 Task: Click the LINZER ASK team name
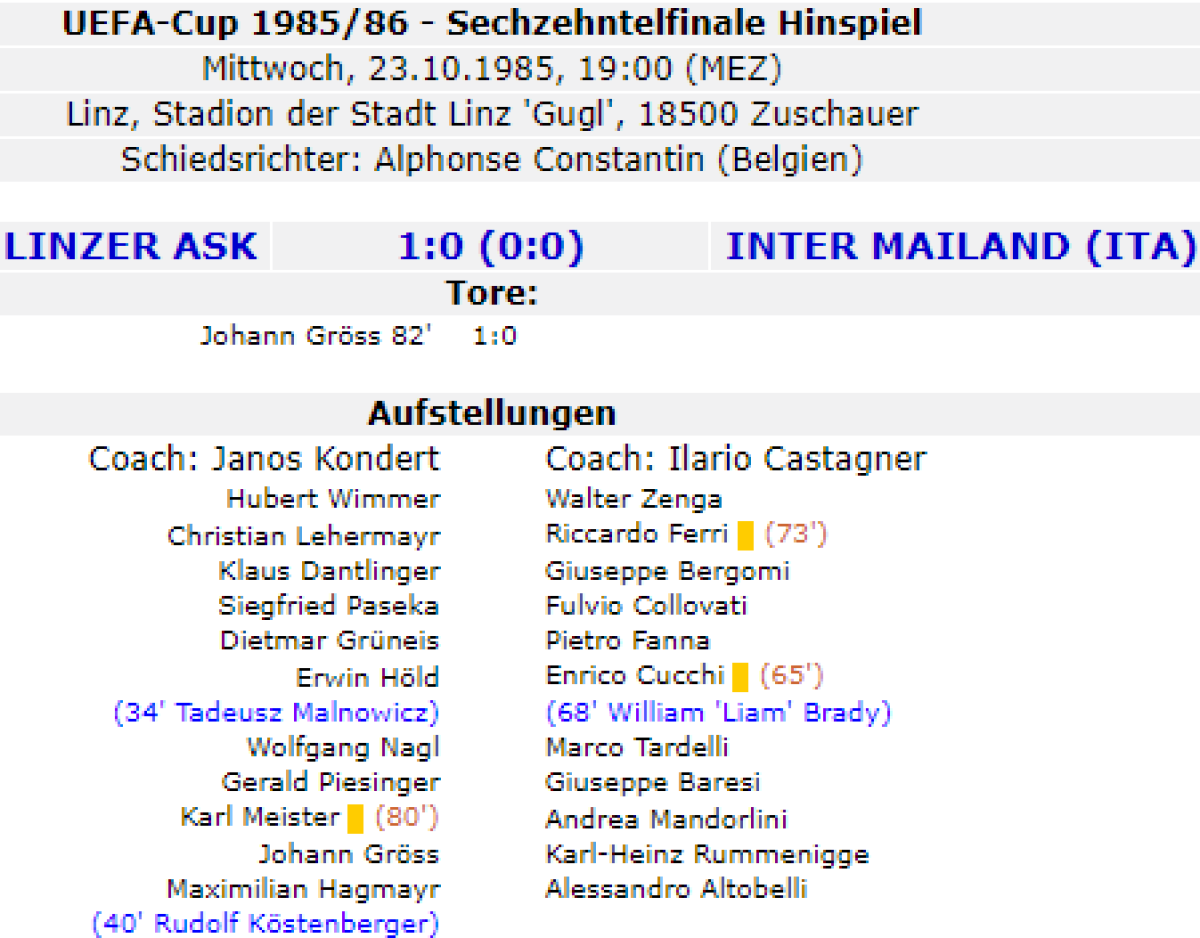[131, 246]
